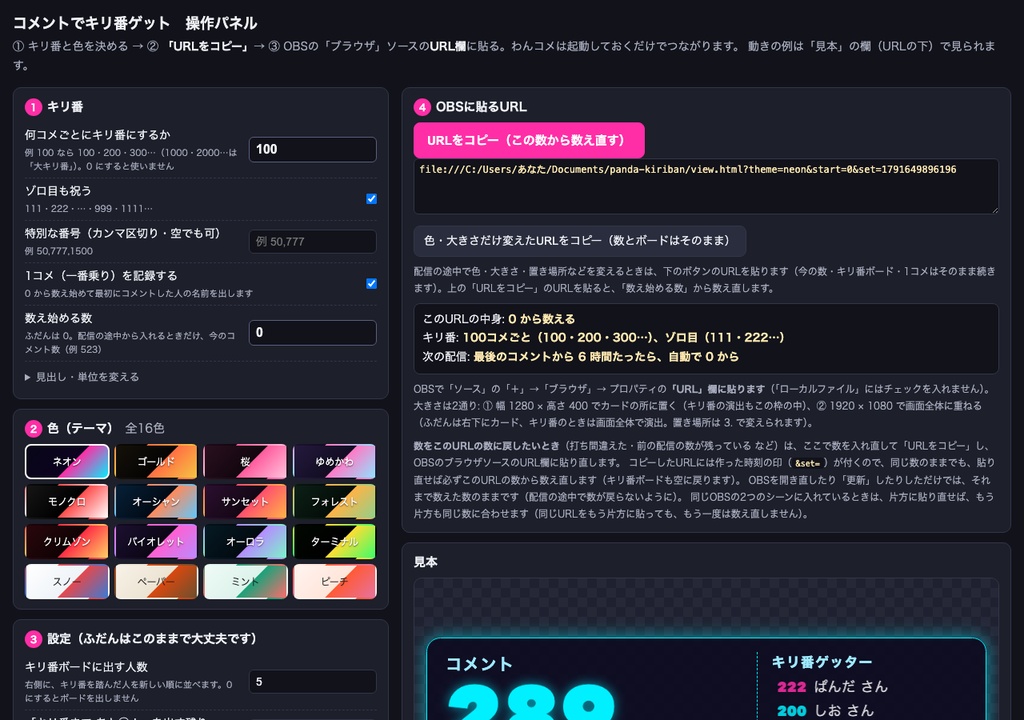Apply the クリムゾン theme

[67, 541]
